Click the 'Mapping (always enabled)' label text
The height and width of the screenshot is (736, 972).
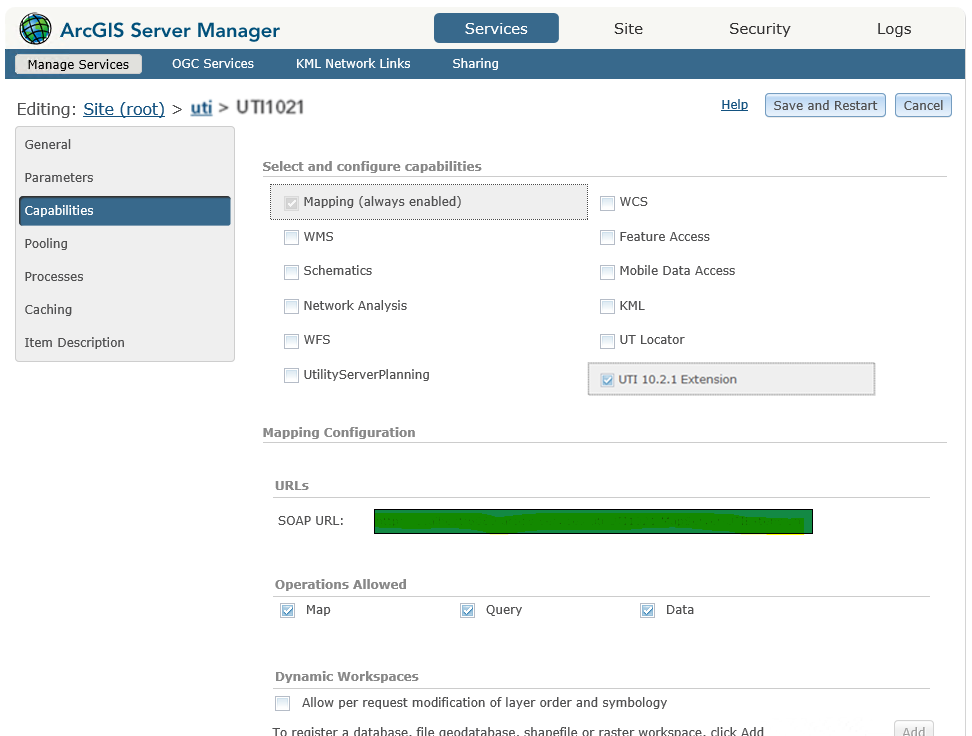[x=382, y=202]
